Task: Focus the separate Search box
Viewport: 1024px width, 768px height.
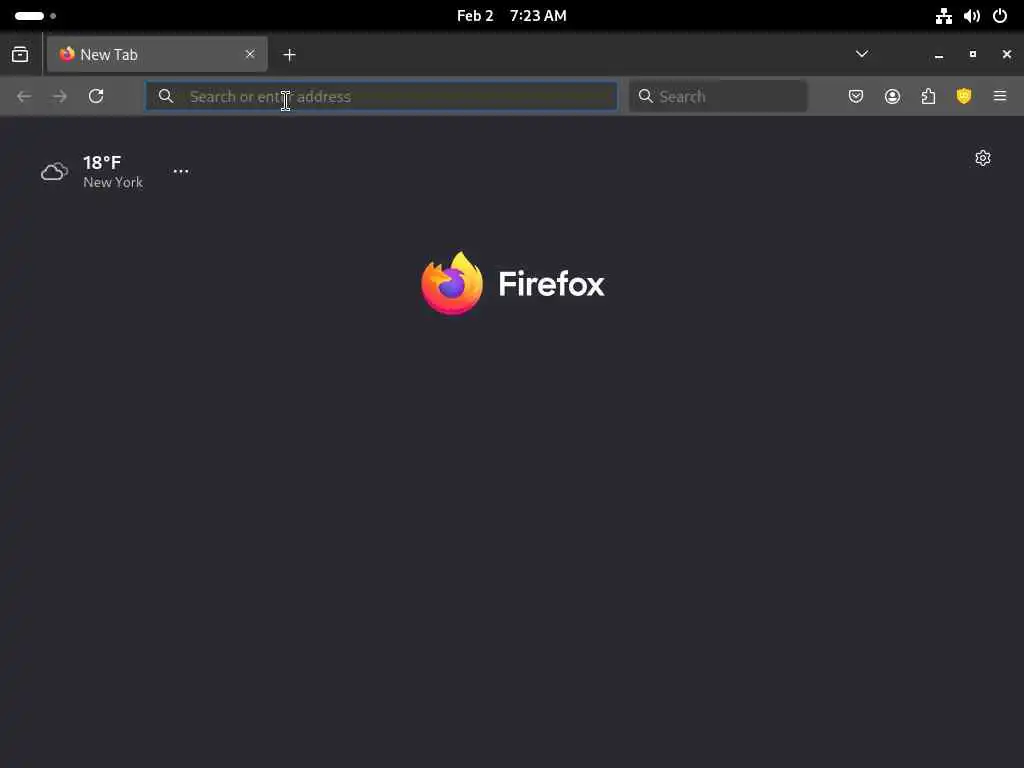Action: tap(718, 97)
